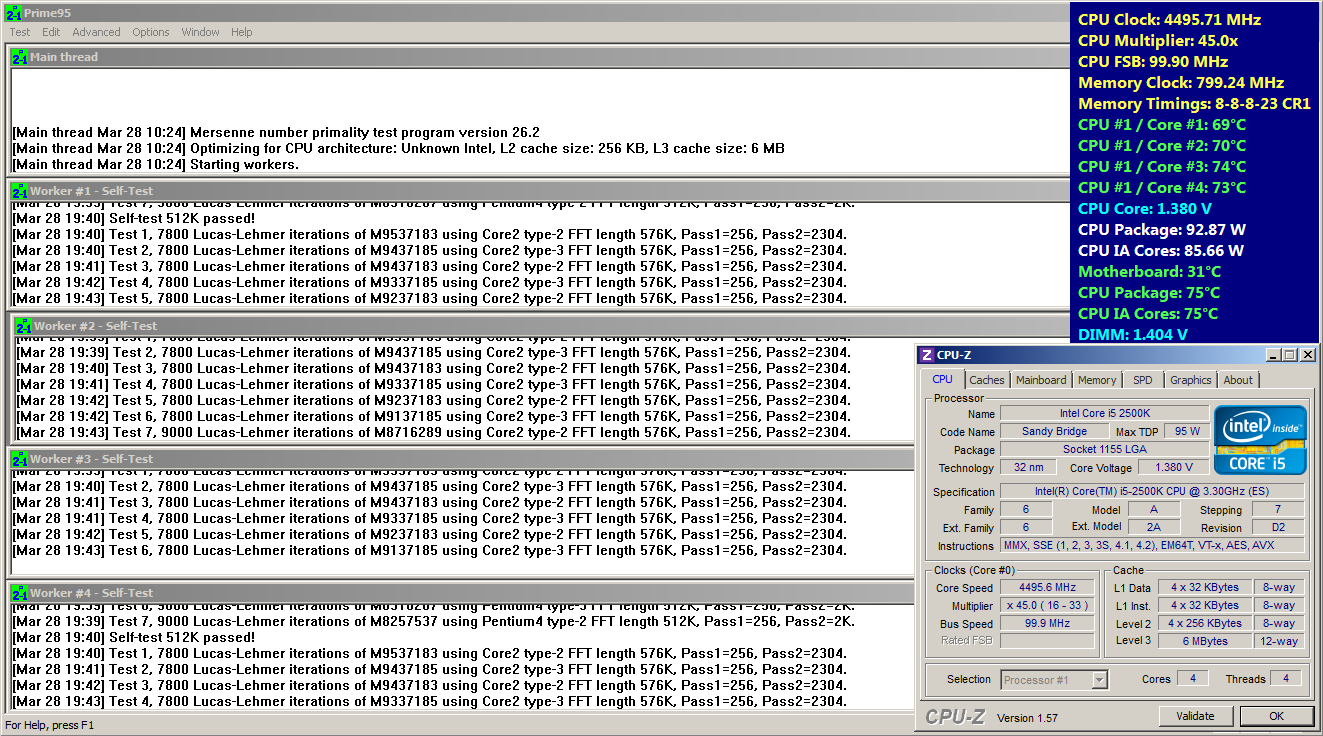The width and height of the screenshot is (1323, 736).
Task: Select the SPD tab in CPU-Z
Action: pos(1142,380)
